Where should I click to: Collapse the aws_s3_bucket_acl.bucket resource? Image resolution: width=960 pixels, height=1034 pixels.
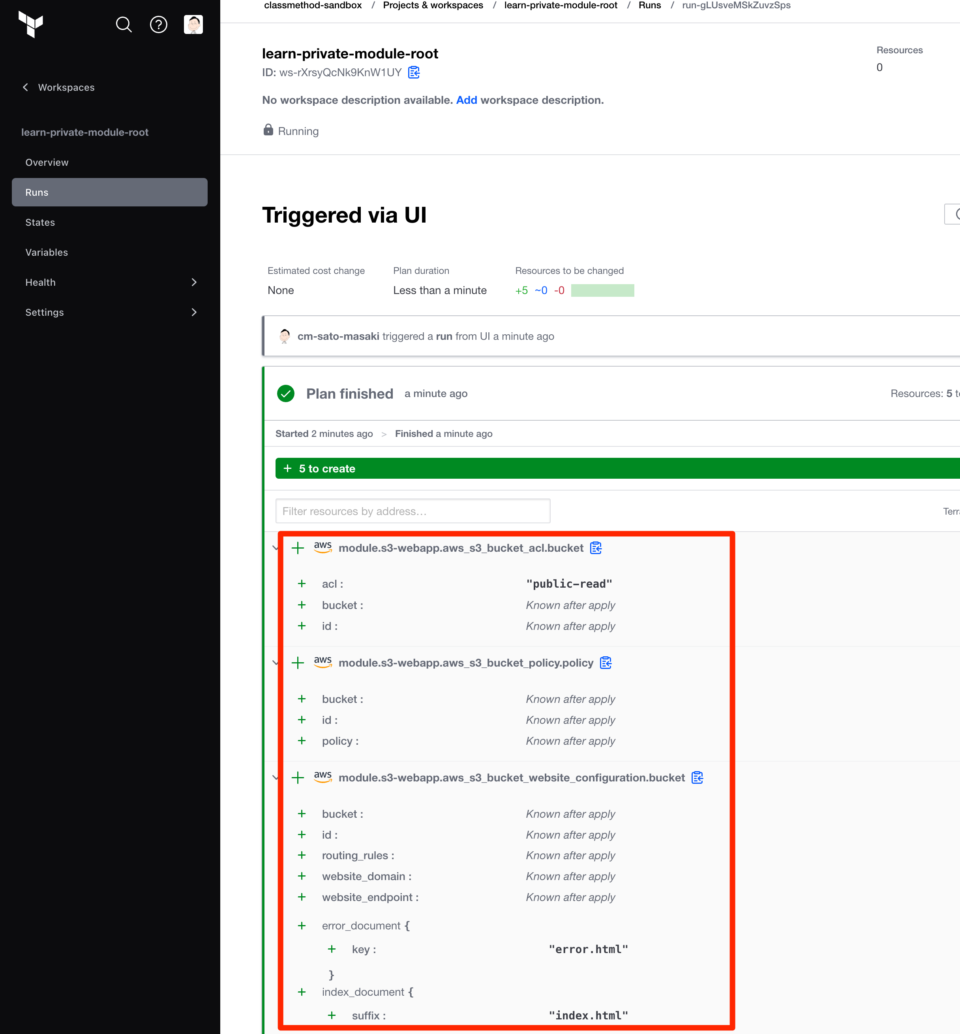(275, 548)
